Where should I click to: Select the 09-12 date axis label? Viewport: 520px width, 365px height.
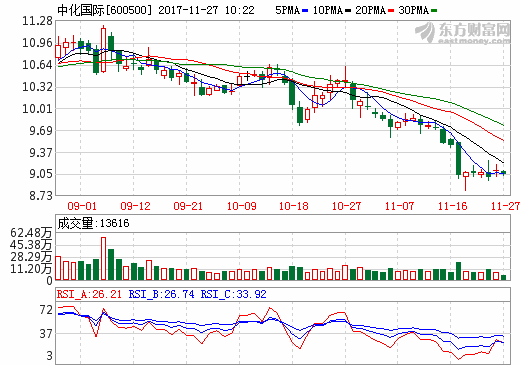point(135,206)
